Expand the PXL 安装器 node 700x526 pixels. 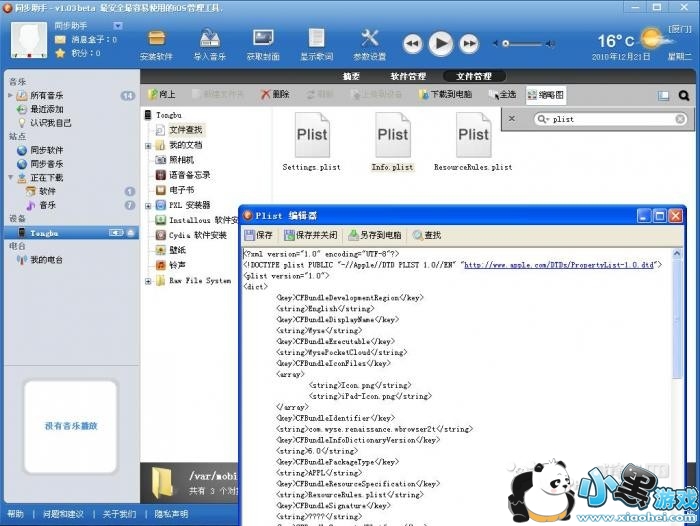point(148,206)
